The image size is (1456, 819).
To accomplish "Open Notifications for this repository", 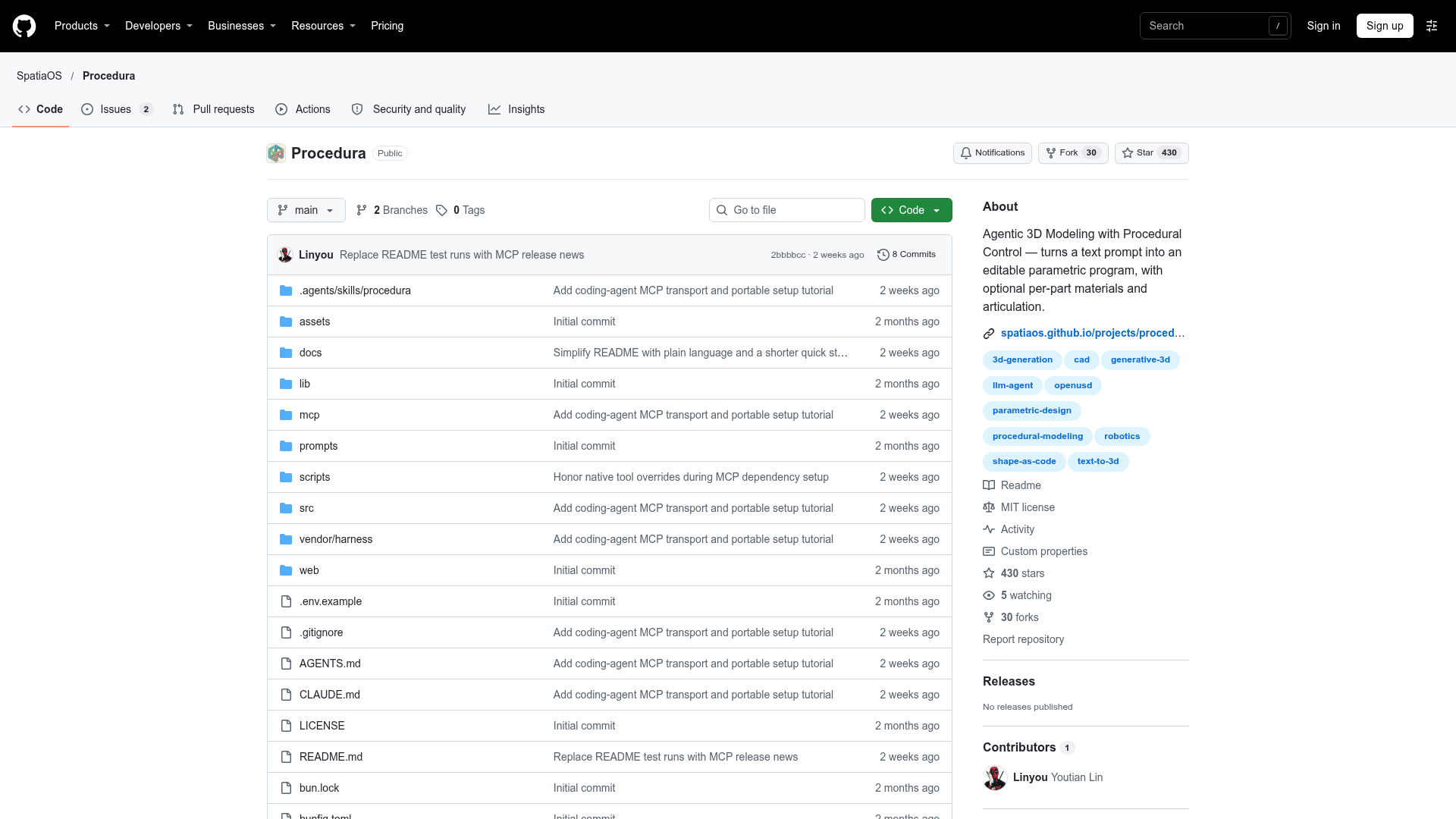I will click(992, 153).
